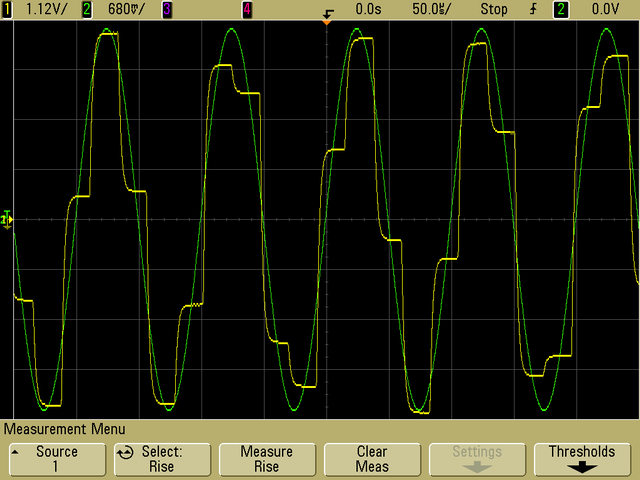Click the 1.12V/ channel 1 scale
640x480 pixels.
pos(46,9)
